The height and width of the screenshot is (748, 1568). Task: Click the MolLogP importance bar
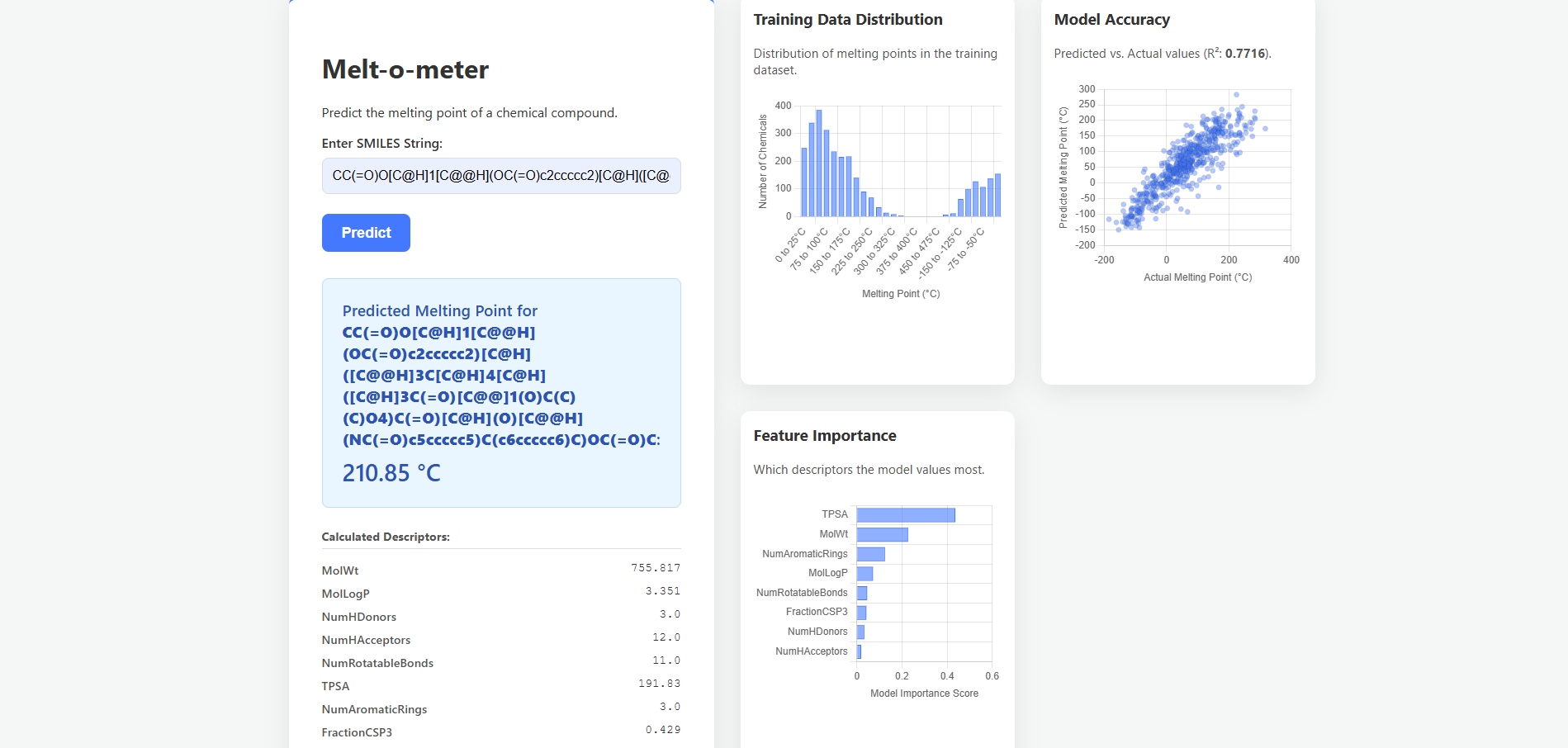pyautogui.click(x=865, y=574)
